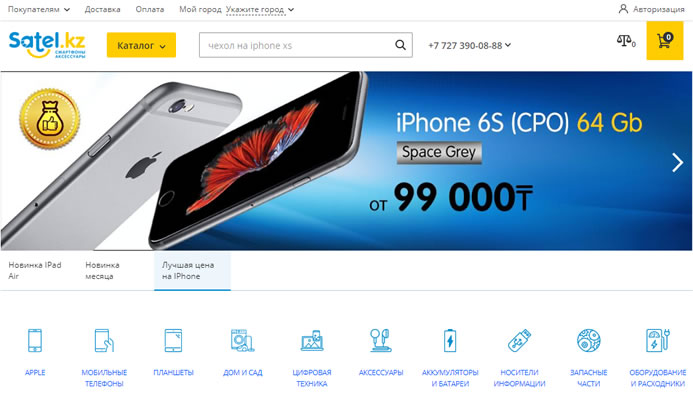The width and height of the screenshot is (693, 400).
Task: Open the Укажите город city selector
Action: pos(260,9)
